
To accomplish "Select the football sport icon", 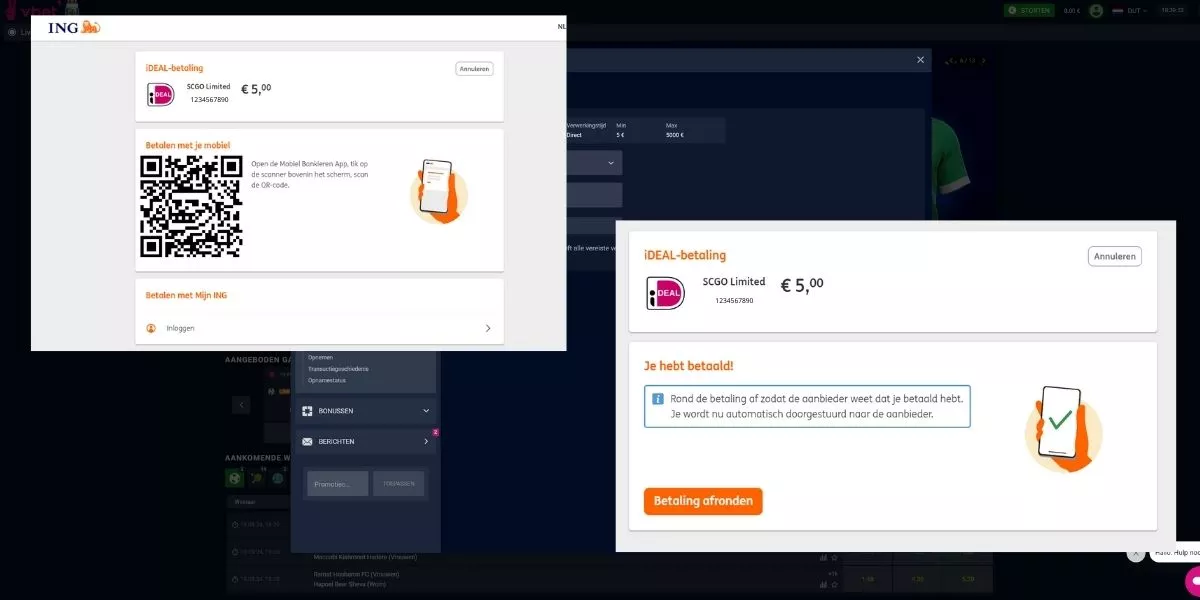I will point(235,478).
